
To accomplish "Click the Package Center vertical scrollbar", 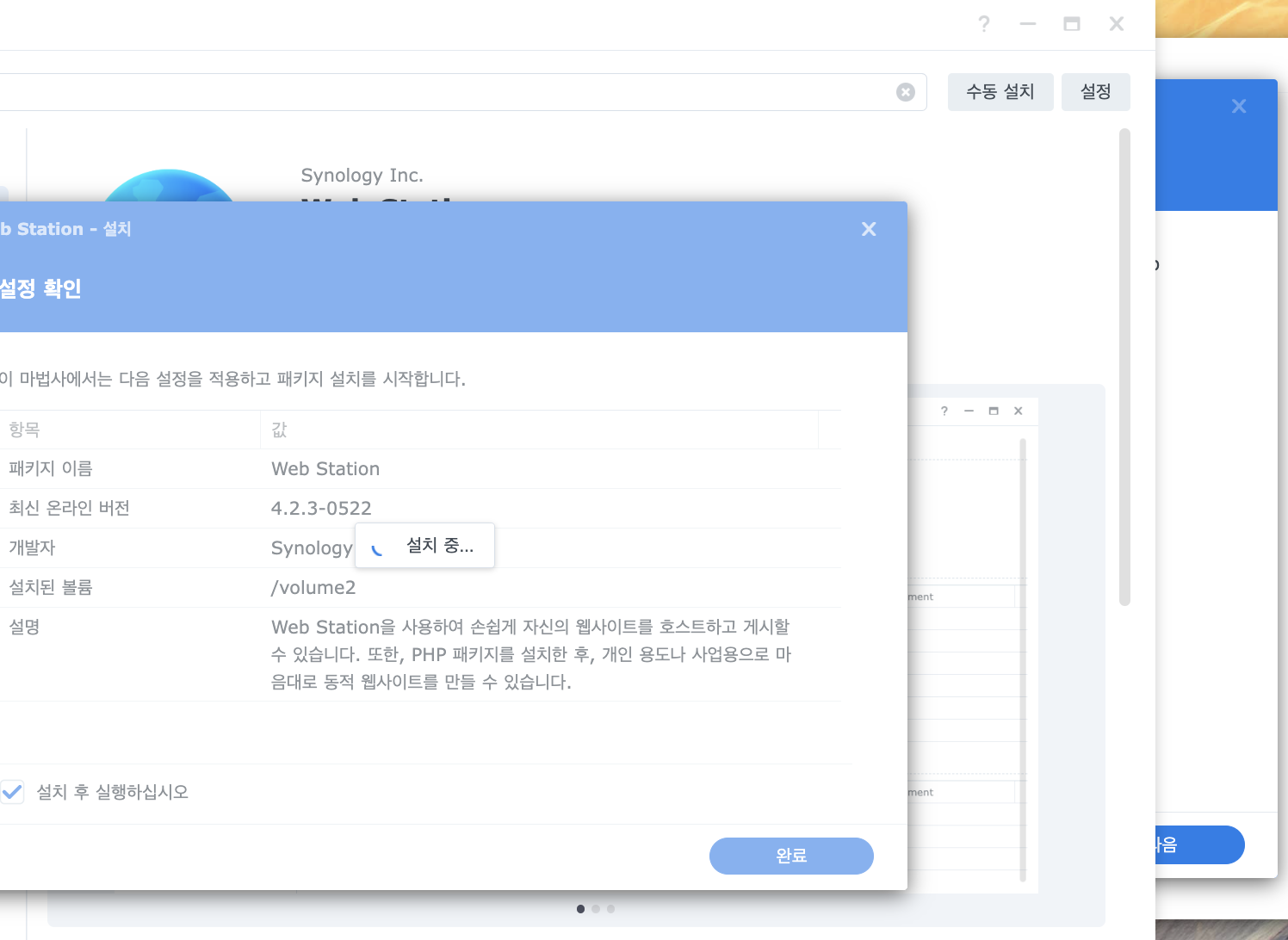I will coord(1124,368).
